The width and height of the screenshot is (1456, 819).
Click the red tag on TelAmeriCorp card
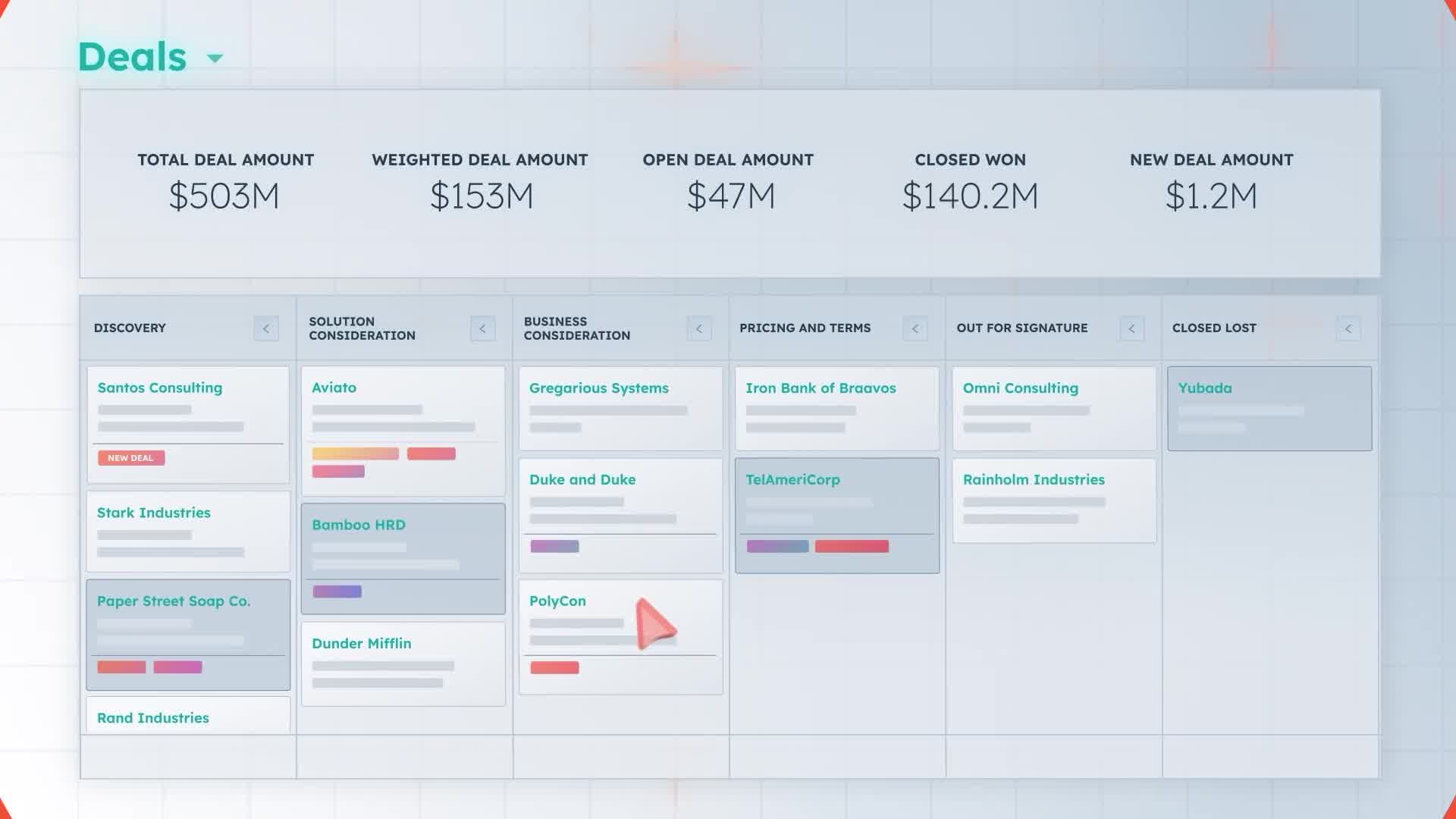tap(852, 547)
